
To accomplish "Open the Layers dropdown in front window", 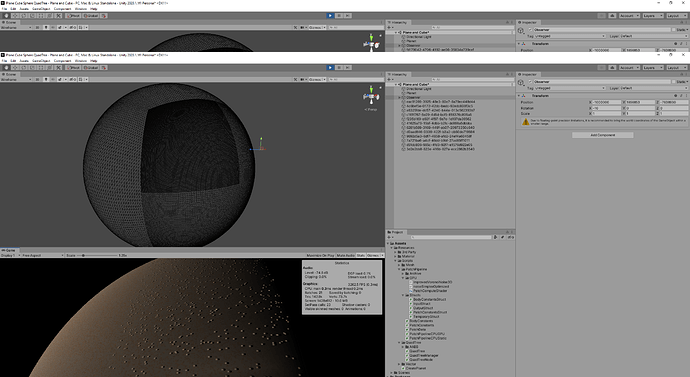I will [653, 68].
